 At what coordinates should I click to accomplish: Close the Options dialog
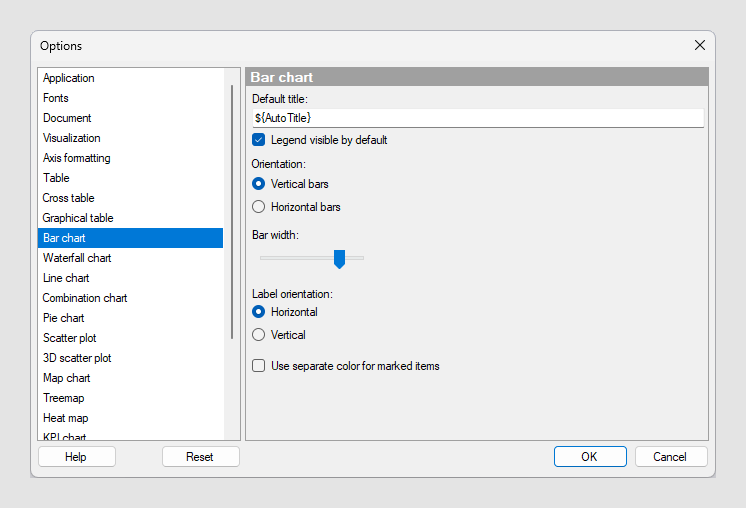tap(699, 45)
